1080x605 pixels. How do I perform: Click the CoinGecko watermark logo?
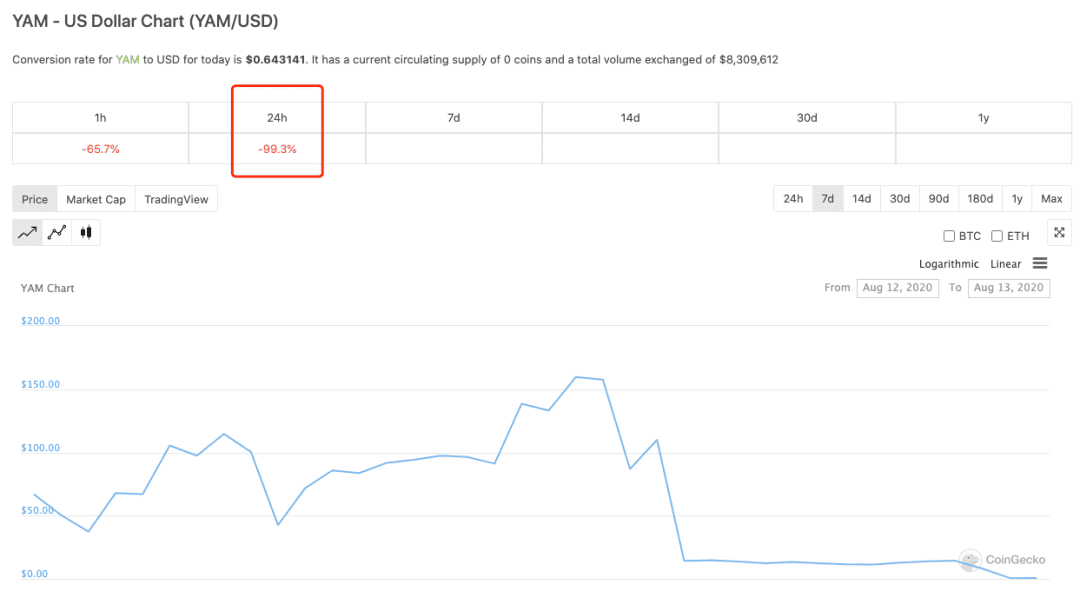[1002, 560]
